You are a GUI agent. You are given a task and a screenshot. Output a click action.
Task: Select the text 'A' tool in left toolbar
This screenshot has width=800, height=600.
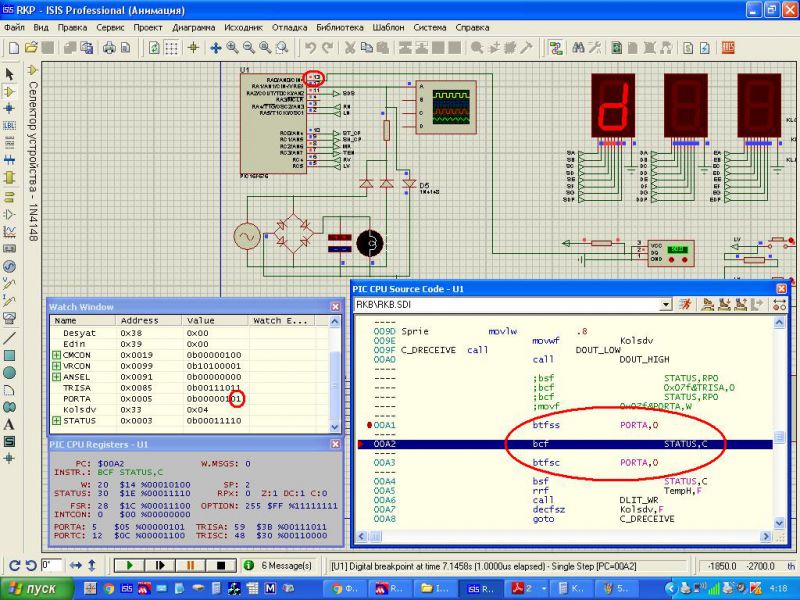pos(9,424)
